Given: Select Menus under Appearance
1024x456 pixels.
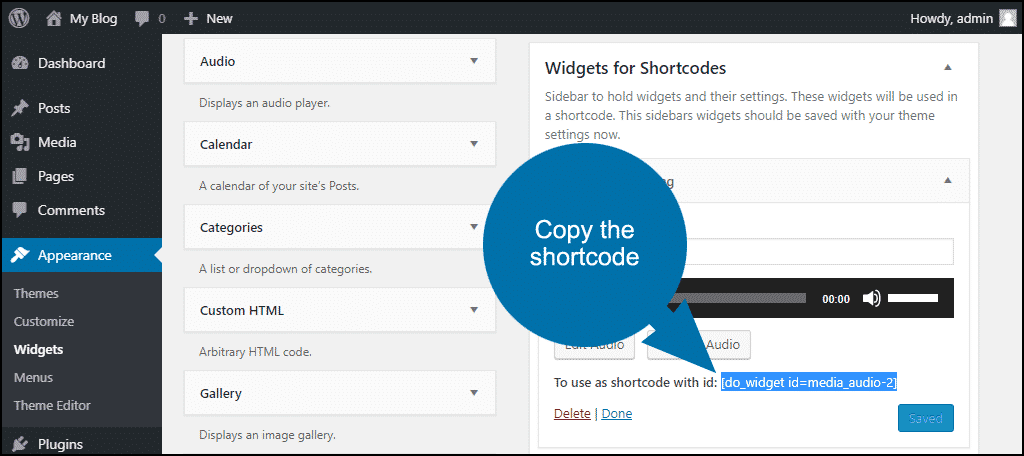Looking at the screenshot, I should [x=33, y=378].
